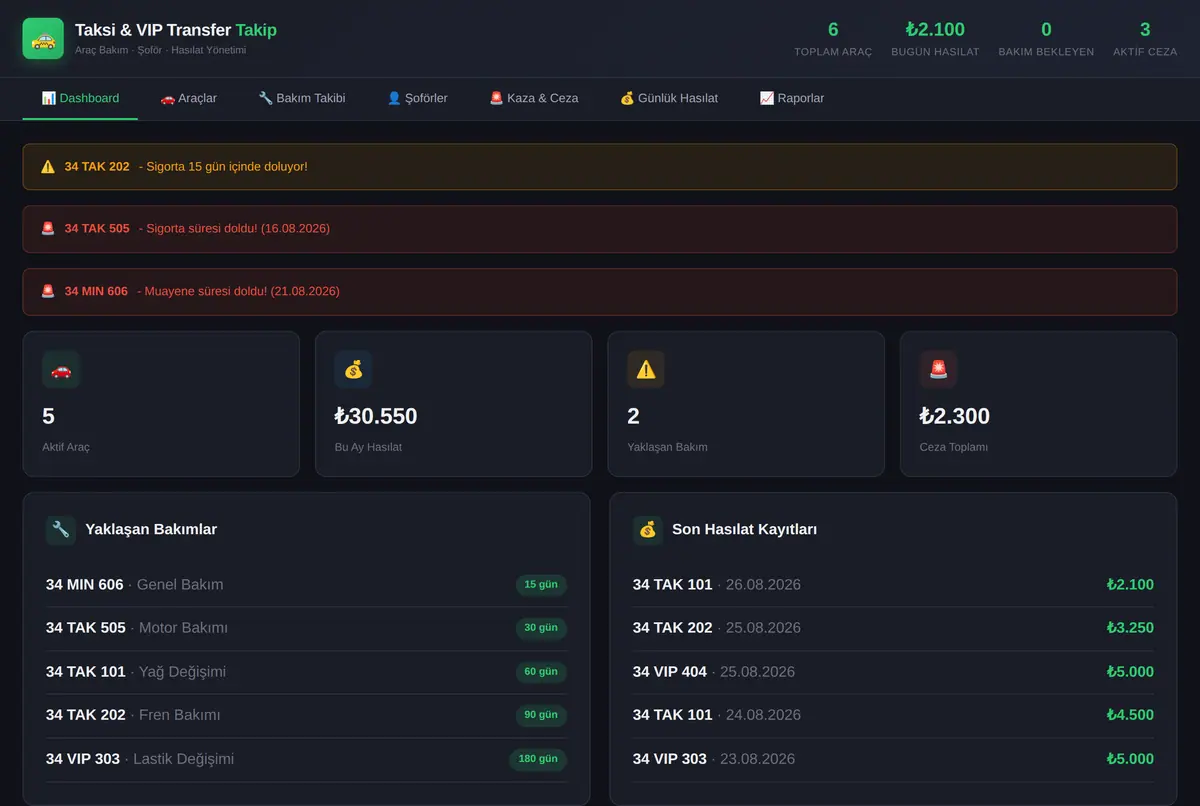Click the 34 TAK 505 Motor Bakımı row
Image resolution: width=1200 pixels, height=806 pixels.
pos(306,628)
